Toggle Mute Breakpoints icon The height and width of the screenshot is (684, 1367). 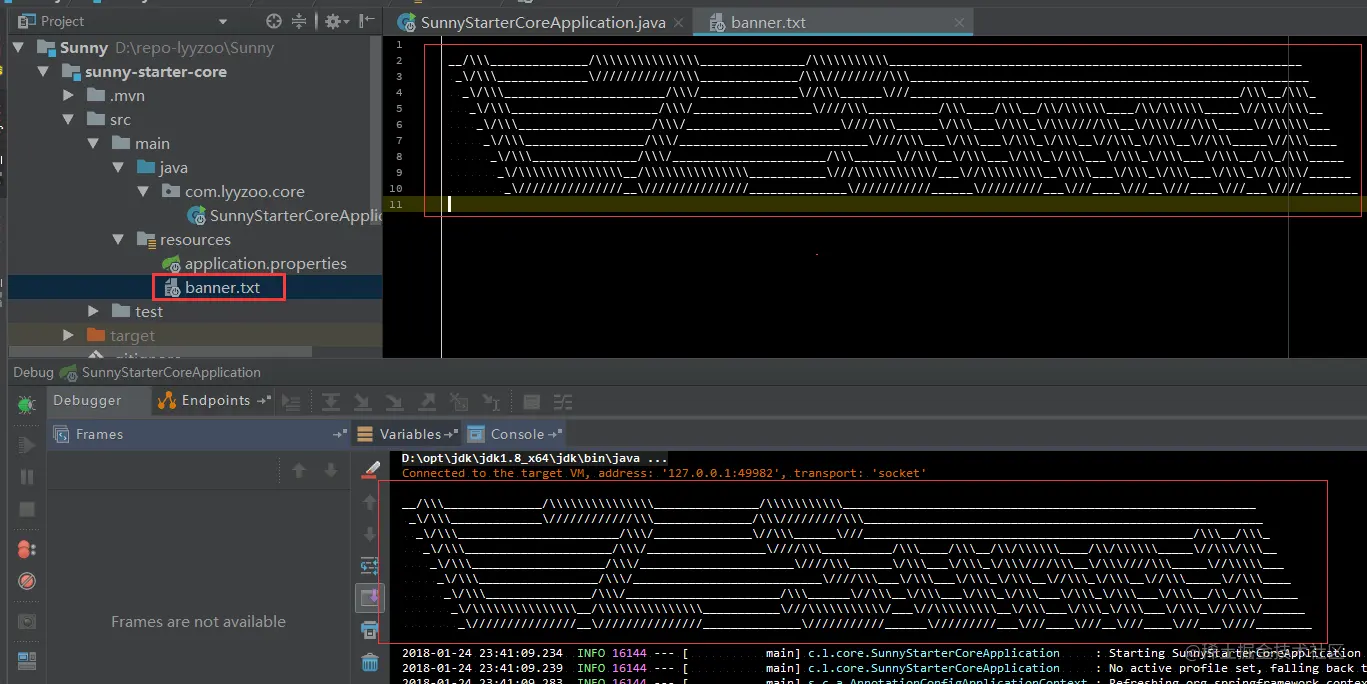coord(27,582)
